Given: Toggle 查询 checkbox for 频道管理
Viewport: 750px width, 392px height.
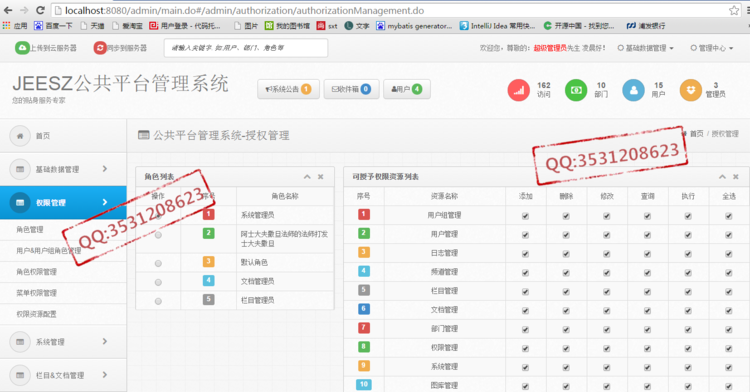Looking at the screenshot, I should (647, 272).
